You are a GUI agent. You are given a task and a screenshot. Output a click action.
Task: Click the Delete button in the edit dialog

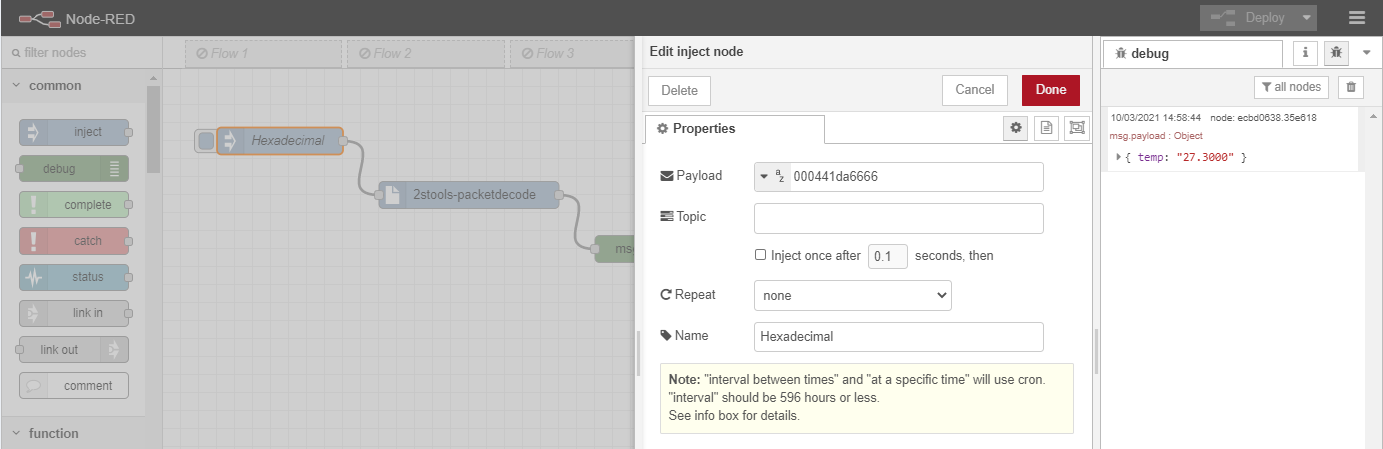pyautogui.click(x=679, y=90)
